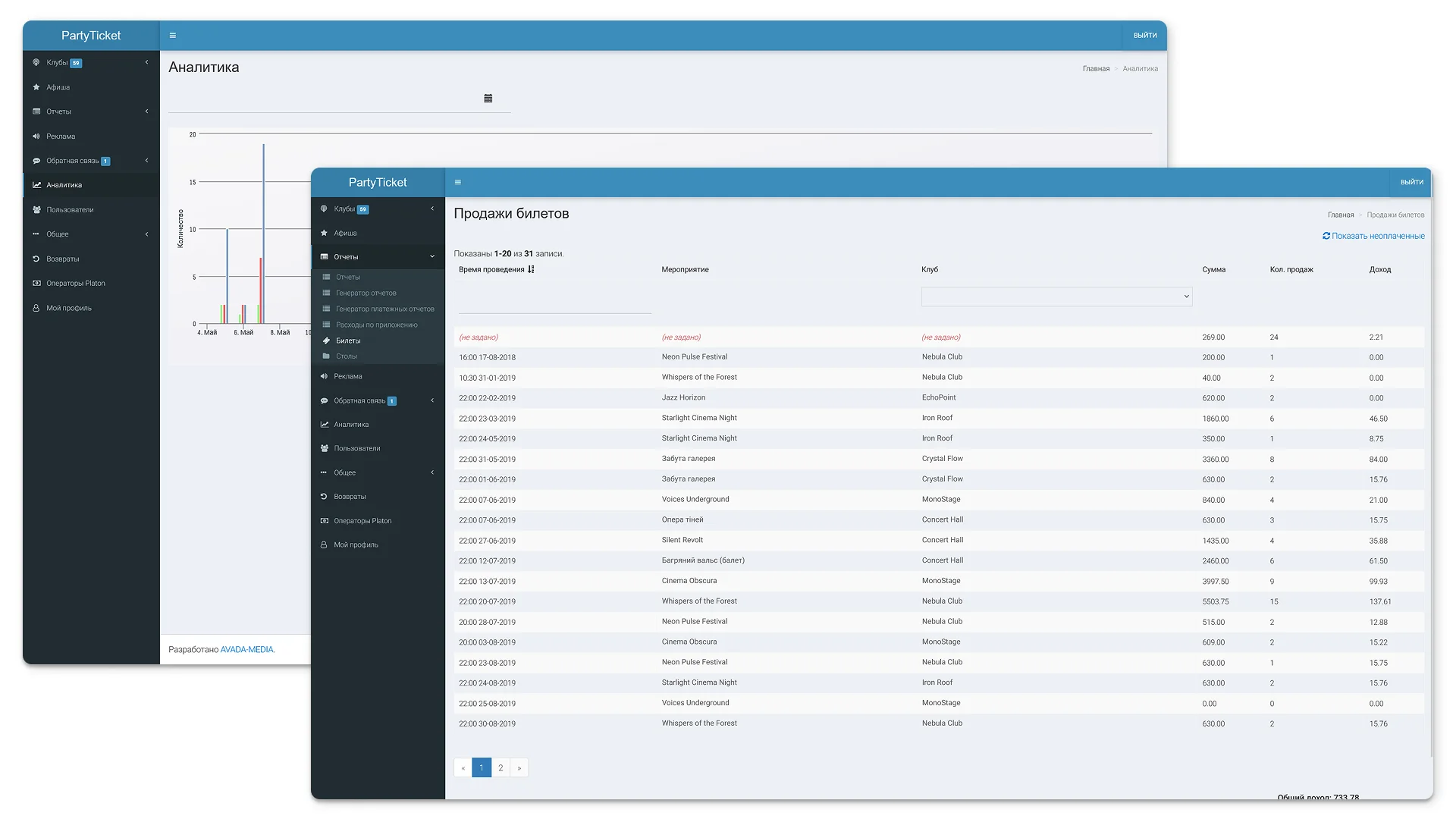
Task: Click Silent Revolt event cell
Action: [x=682, y=540]
